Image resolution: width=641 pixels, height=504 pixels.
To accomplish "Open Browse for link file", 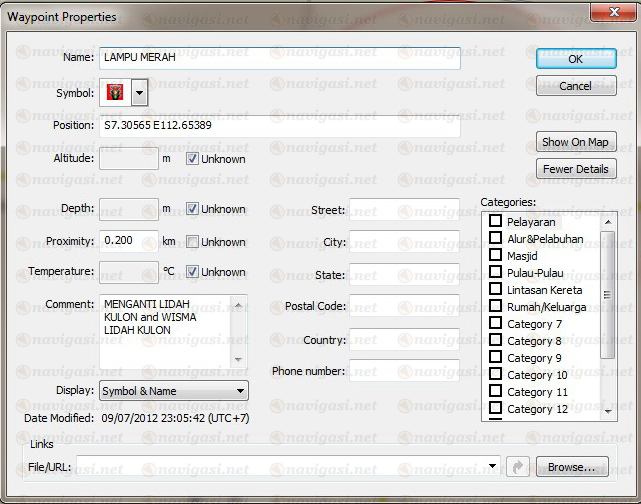I will pyautogui.click(x=572, y=466).
